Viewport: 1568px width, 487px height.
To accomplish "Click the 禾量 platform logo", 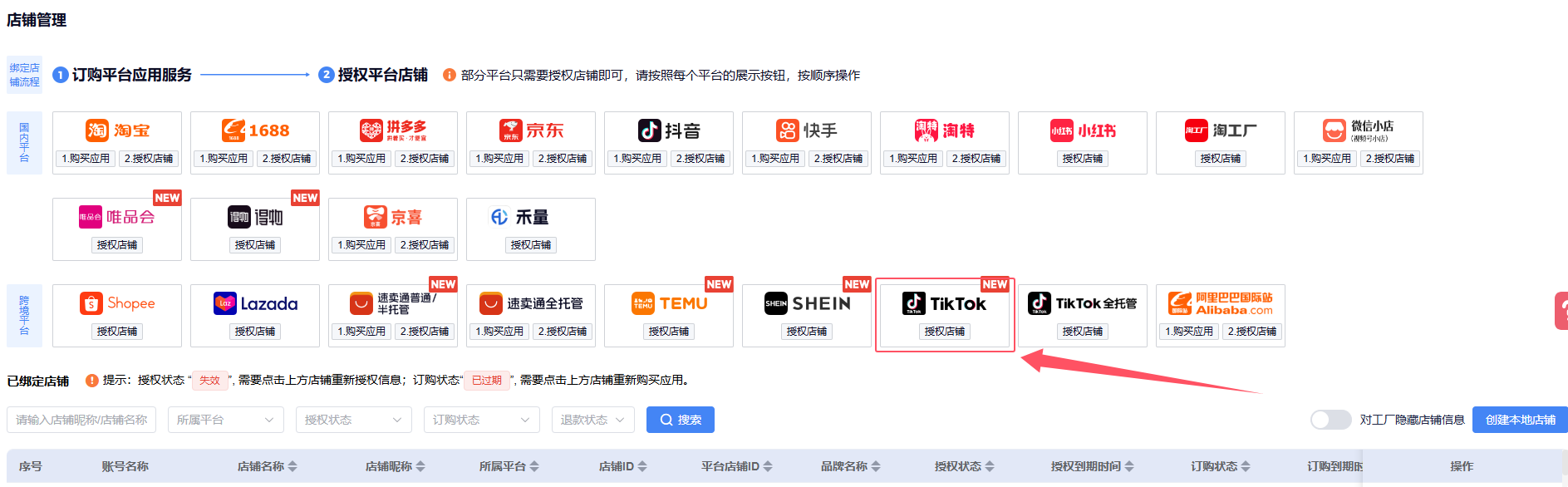I will click(x=520, y=217).
